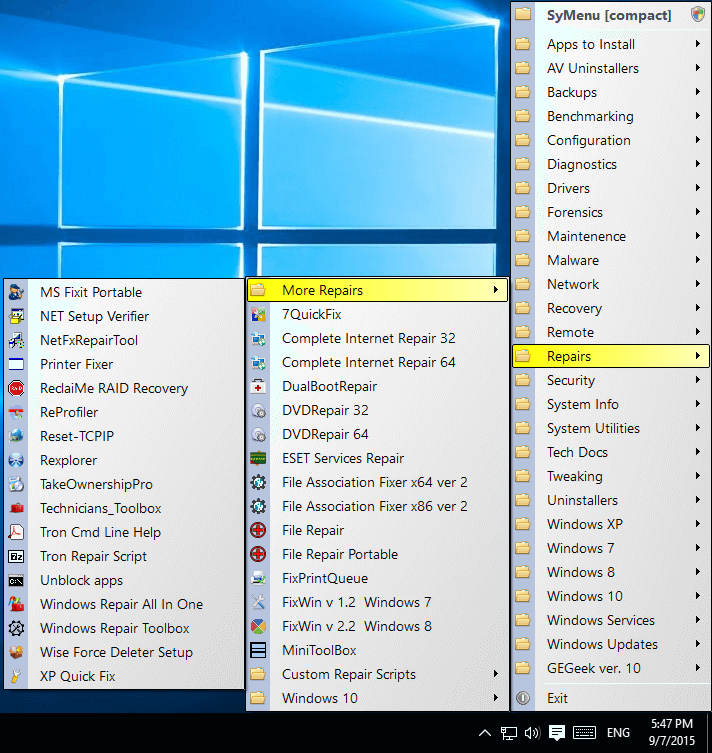Expand the More Repairs submenu arrow
This screenshot has height=753, width=712.
coord(496,290)
